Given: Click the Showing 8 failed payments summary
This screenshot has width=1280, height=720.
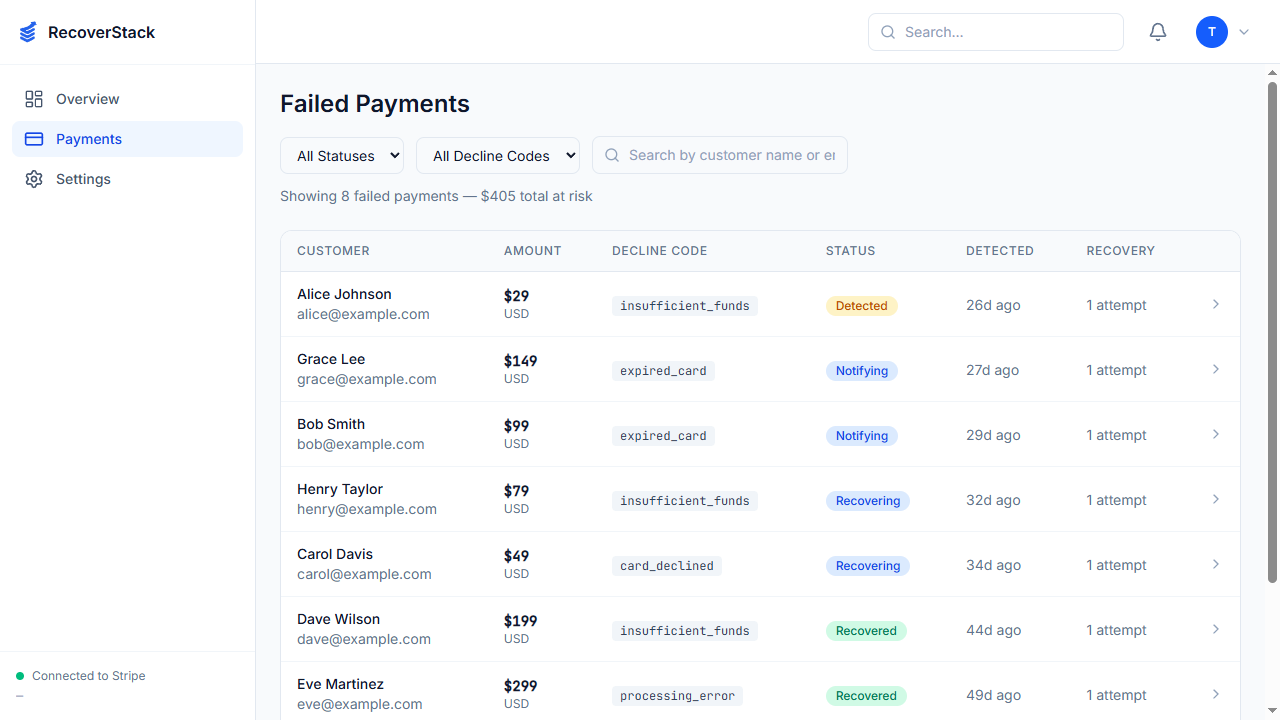Looking at the screenshot, I should pyautogui.click(x=436, y=196).
